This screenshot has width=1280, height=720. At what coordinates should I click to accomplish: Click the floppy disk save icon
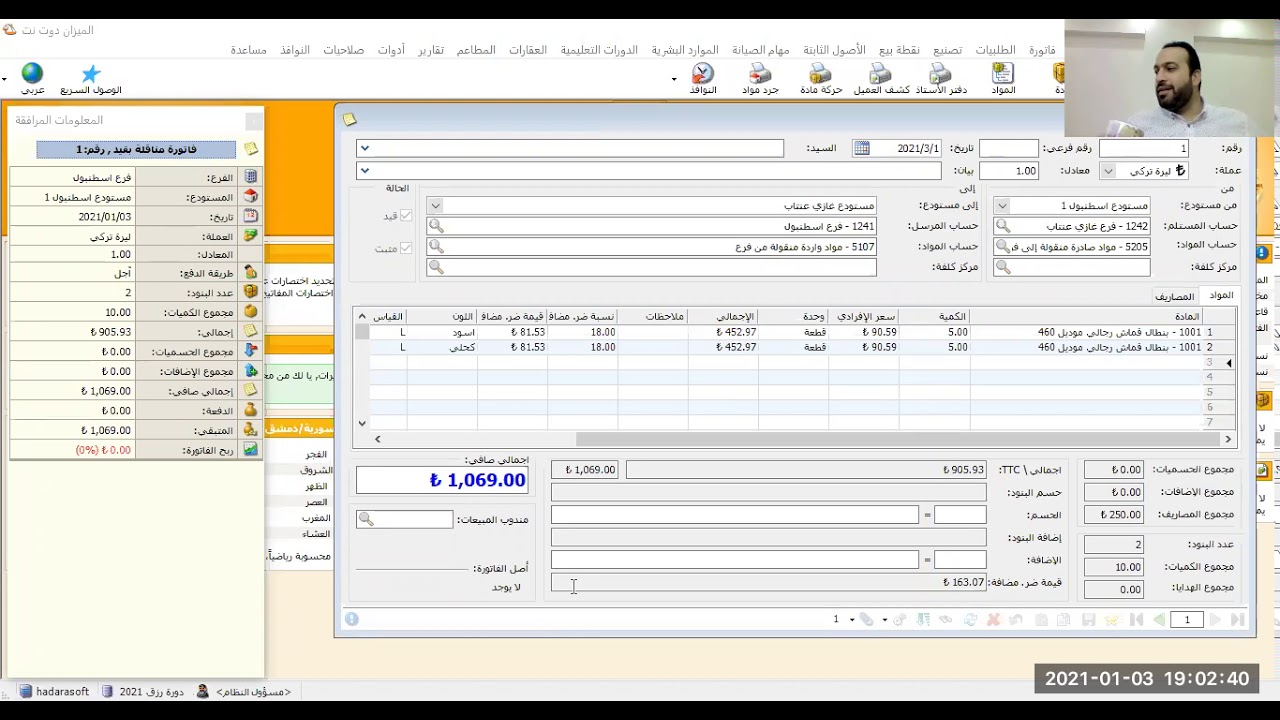(x=1088, y=620)
